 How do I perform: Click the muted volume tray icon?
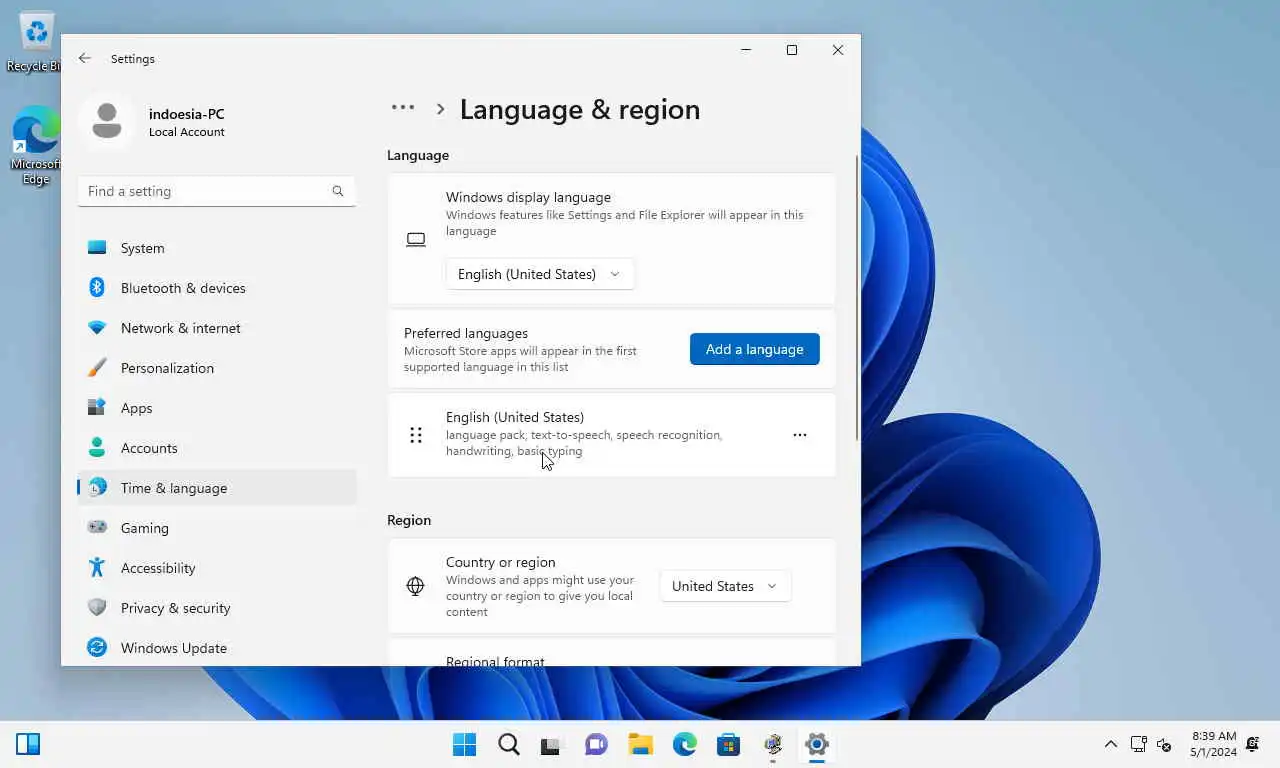1164,744
